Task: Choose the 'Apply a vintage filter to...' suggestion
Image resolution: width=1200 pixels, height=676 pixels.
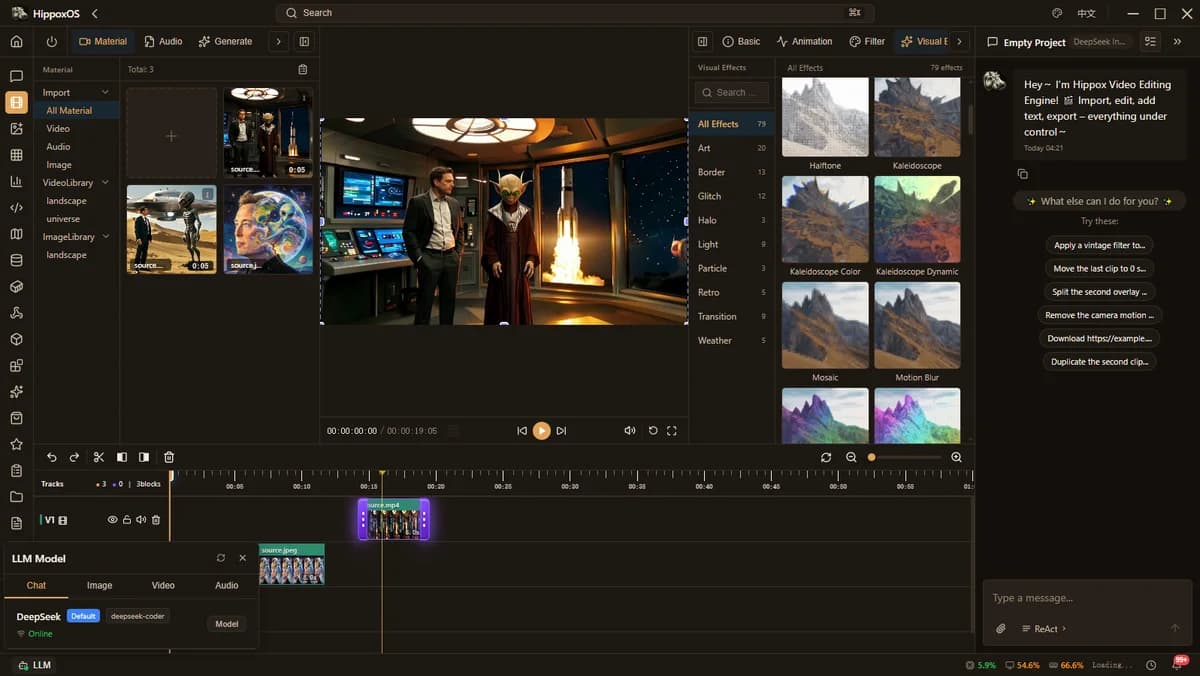Action: click(1099, 245)
